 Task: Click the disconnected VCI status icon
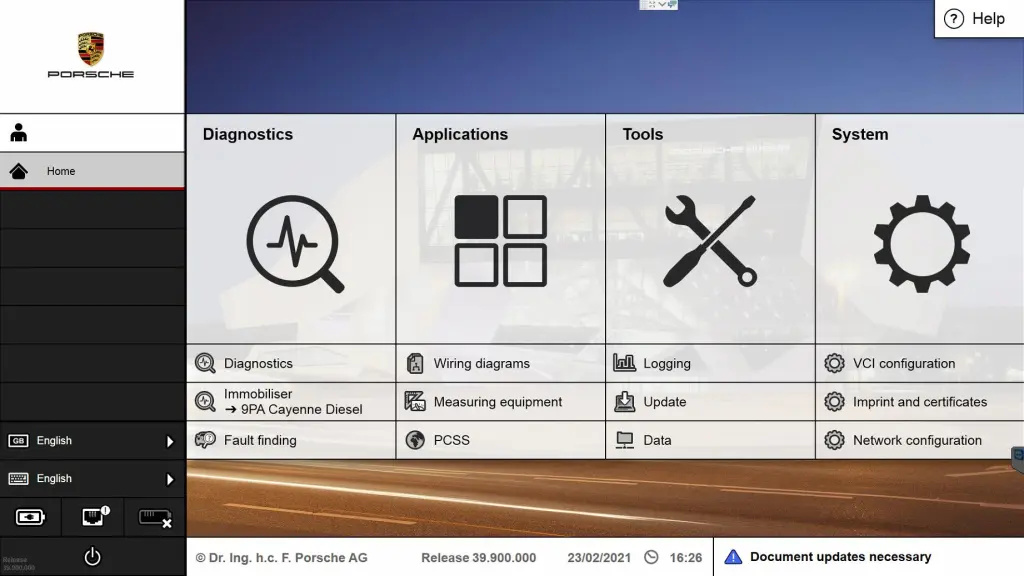point(154,517)
